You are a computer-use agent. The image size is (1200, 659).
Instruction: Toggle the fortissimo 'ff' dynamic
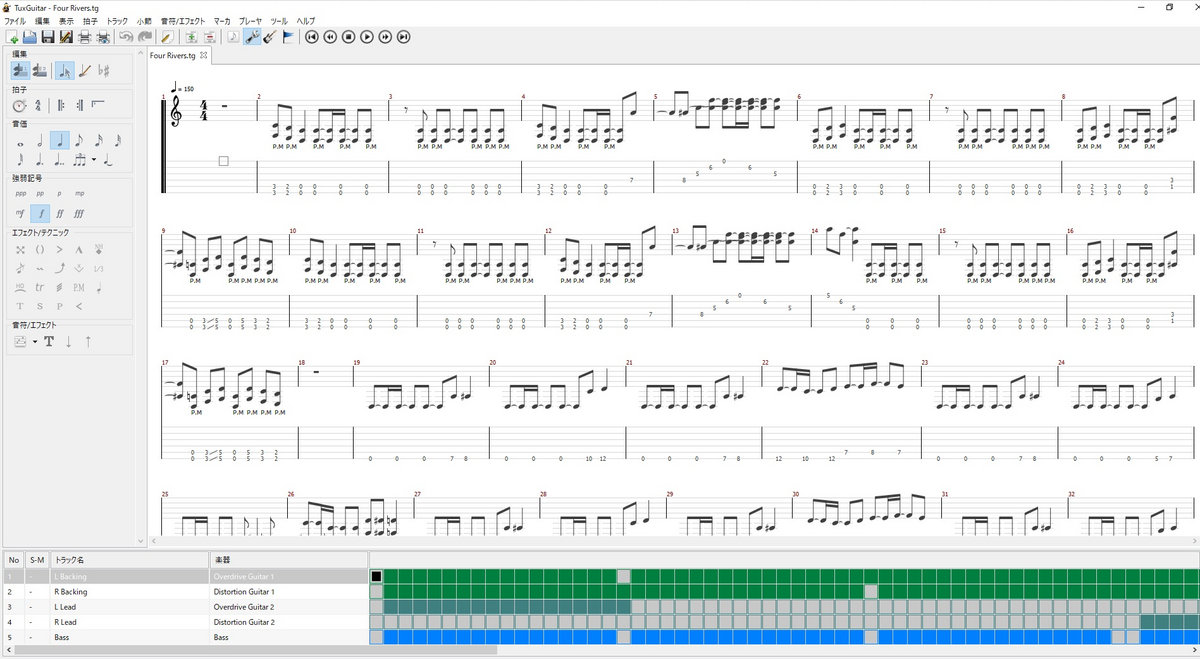(60, 213)
